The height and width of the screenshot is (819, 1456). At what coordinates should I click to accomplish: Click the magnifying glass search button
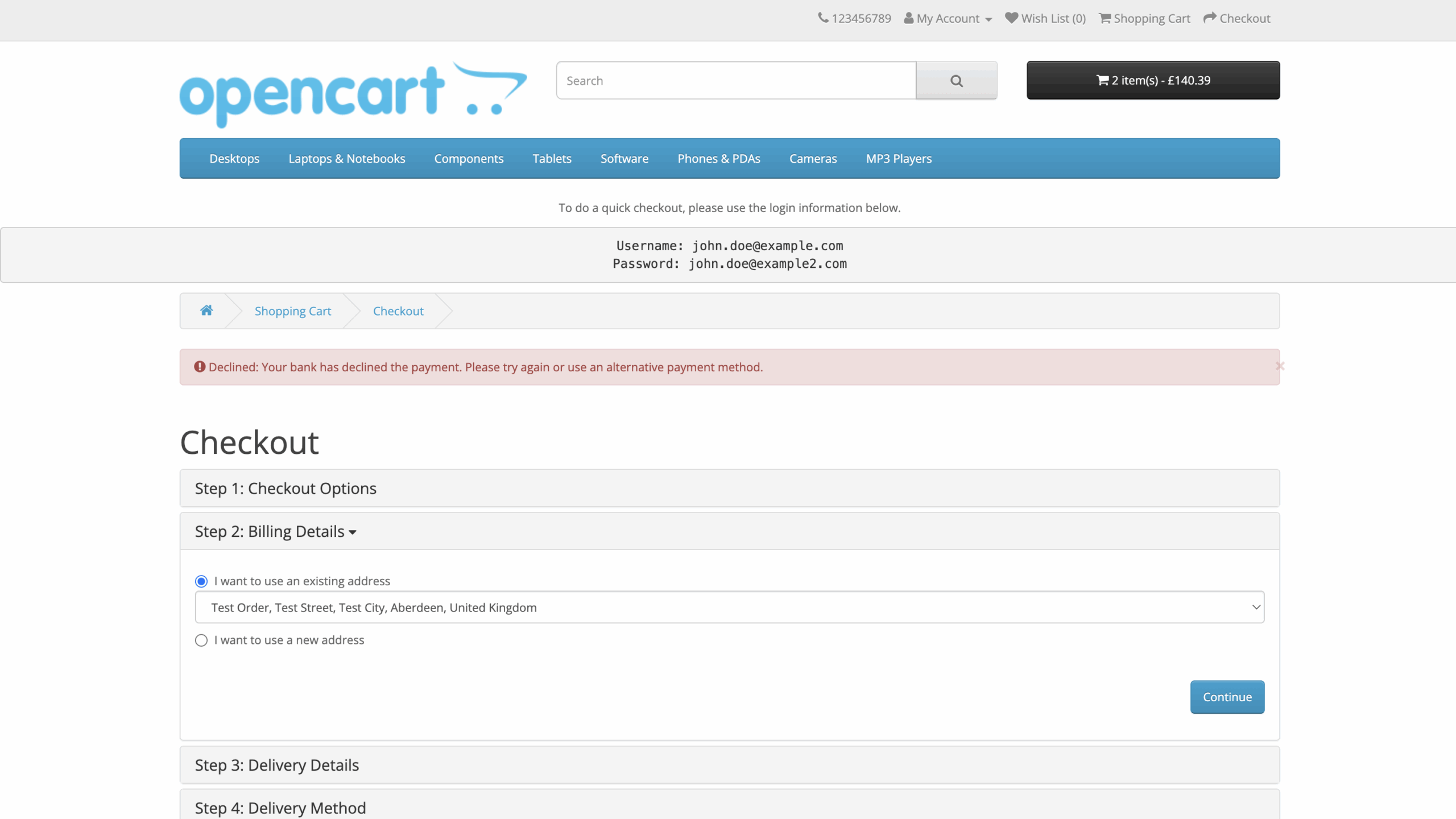click(957, 80)
